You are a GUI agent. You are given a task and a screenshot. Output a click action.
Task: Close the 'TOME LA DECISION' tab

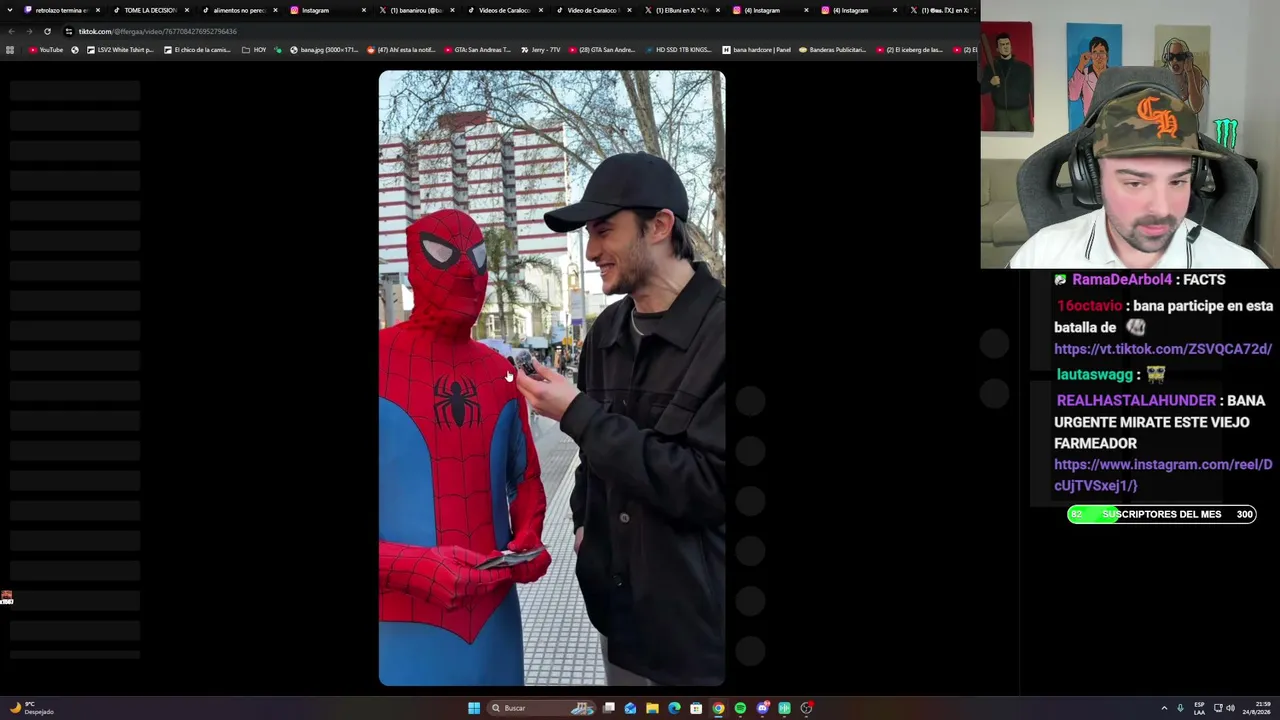(187, 10)
